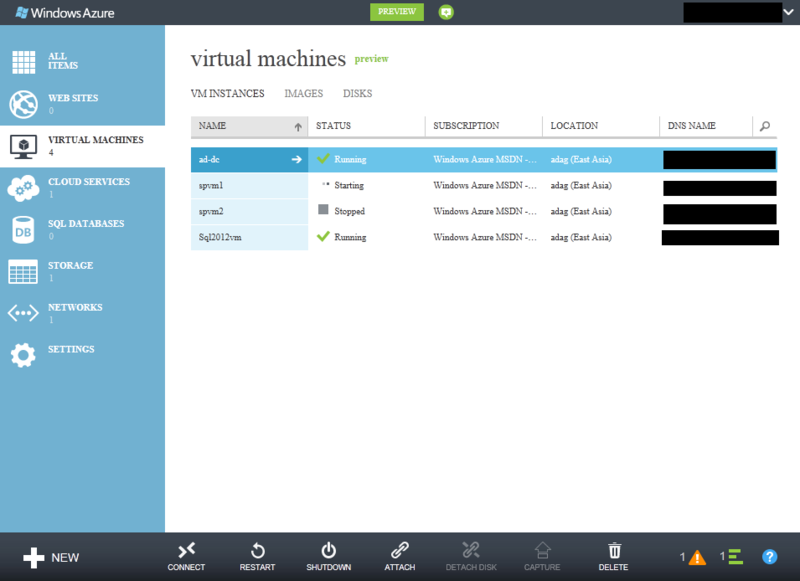This screenshot has width=800, height=581.
Task: Open Cloud Services gear-cloud icon
Action: click(23, 188)
